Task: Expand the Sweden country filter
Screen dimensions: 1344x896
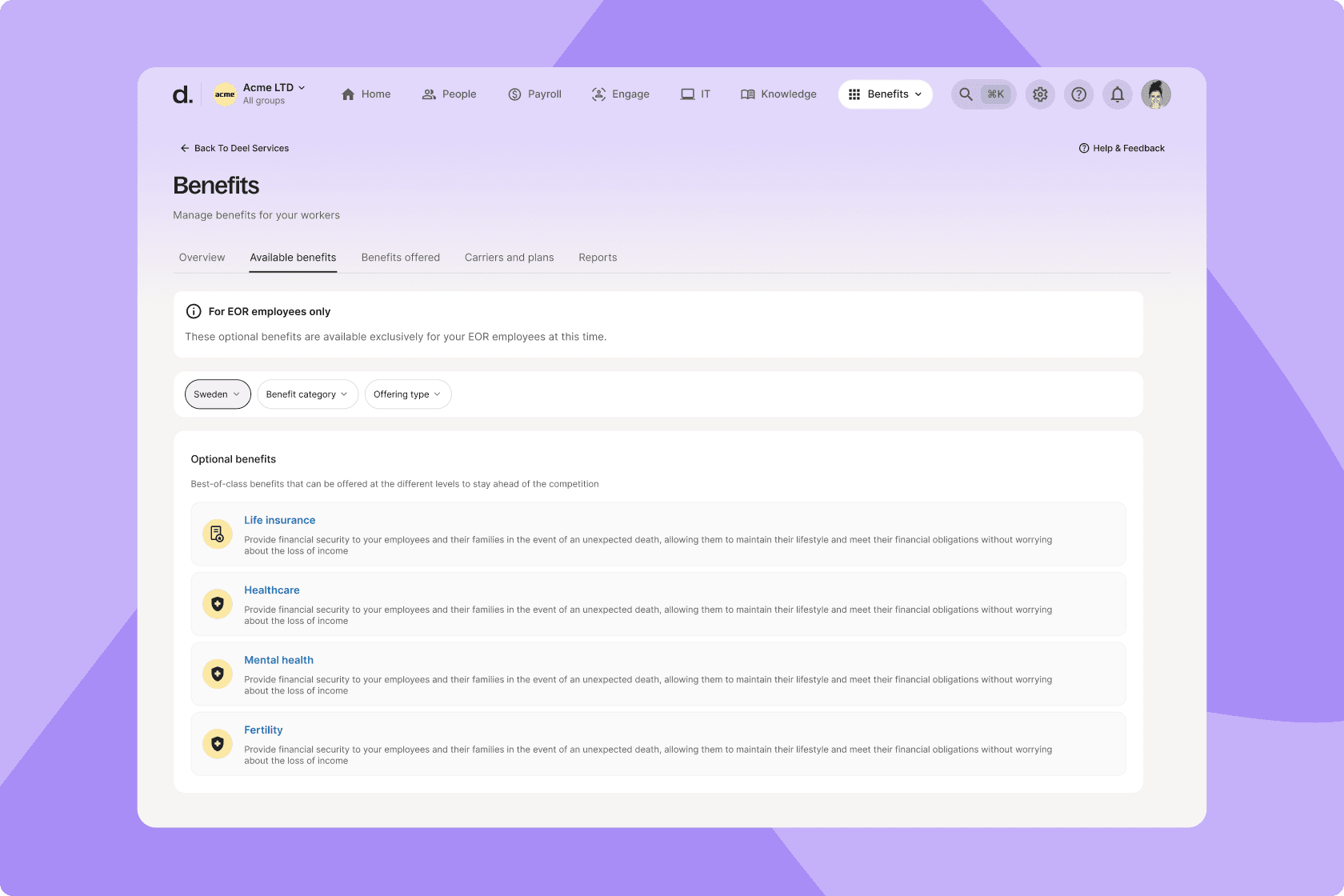Action: (x=218, y=394)
